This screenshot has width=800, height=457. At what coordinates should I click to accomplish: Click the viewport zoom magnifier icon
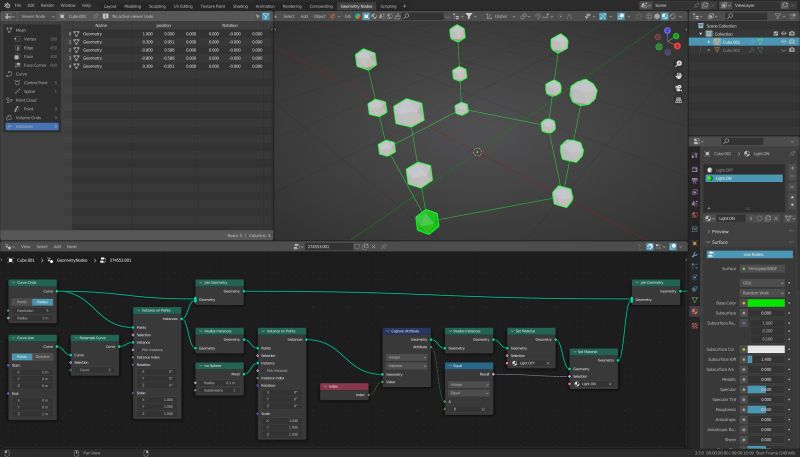pos(679,64)
